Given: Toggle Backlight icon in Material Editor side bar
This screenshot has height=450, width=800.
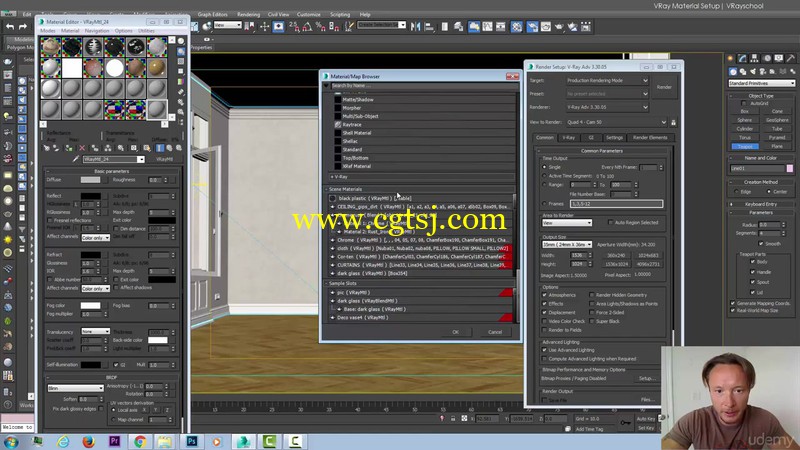Looking at the screenshot, I should [x=181, y=52].
